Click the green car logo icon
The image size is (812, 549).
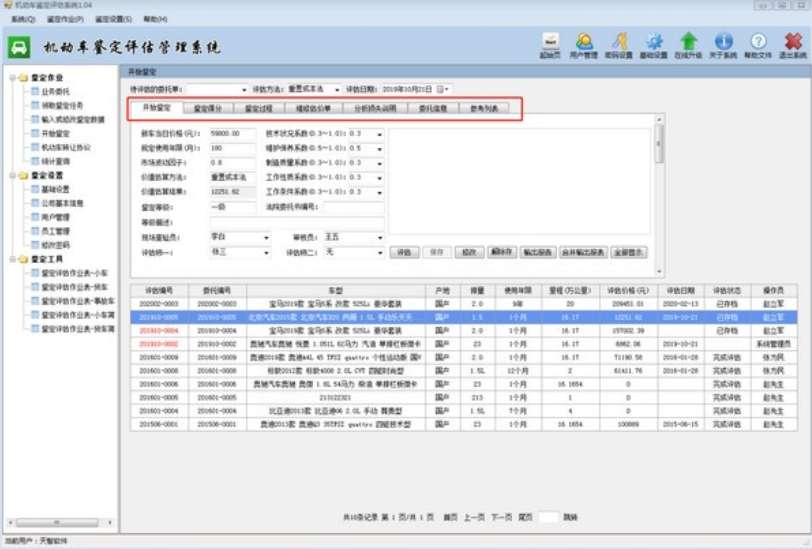tap(20, 47)
